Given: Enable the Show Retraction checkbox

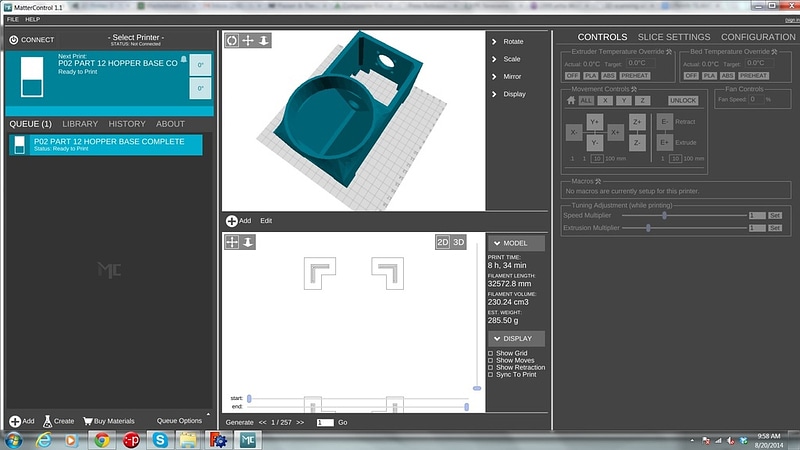Looking at the screenshot, I should [x=490, y=367].
